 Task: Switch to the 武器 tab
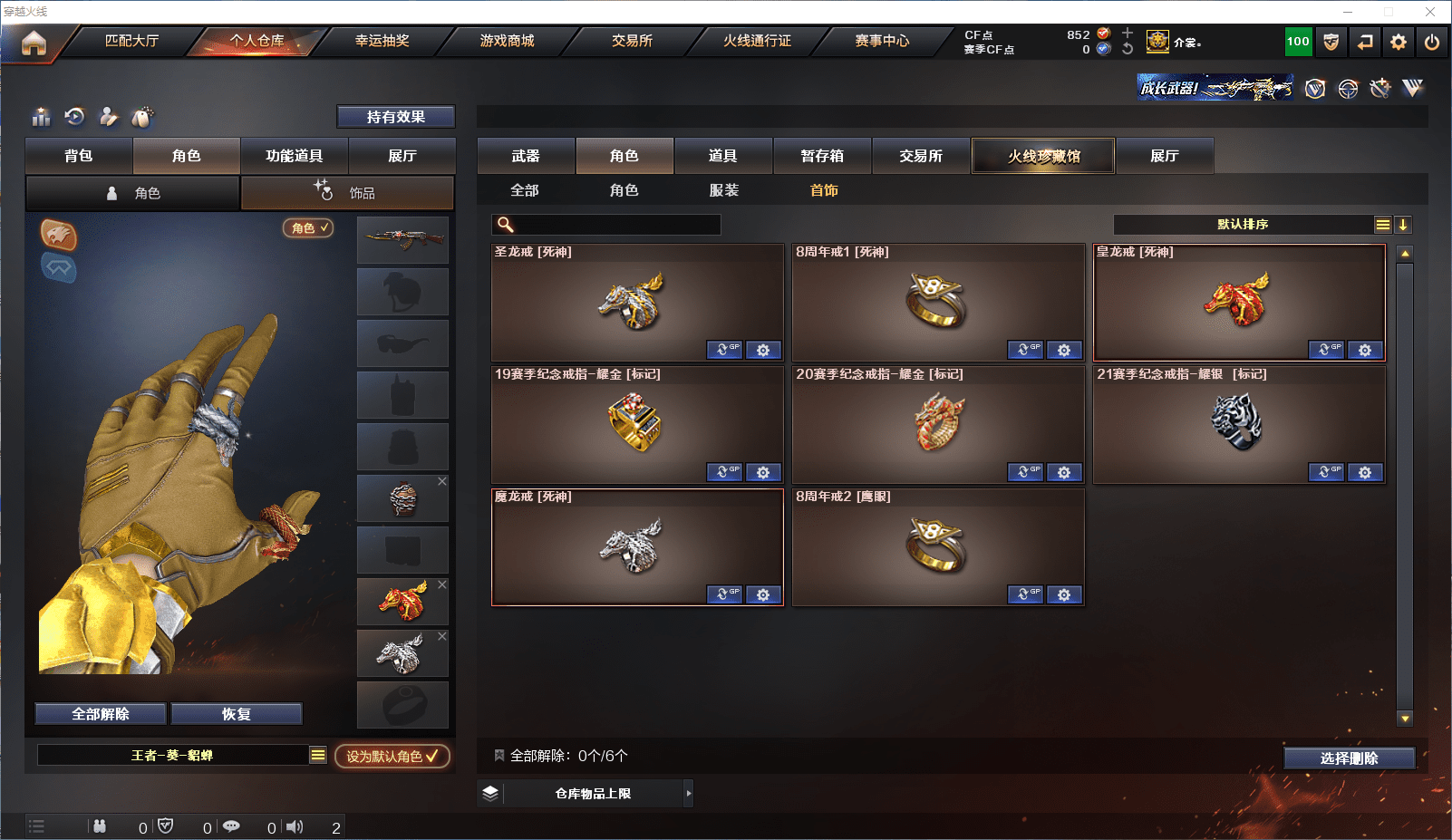click(x=526, y=156)
